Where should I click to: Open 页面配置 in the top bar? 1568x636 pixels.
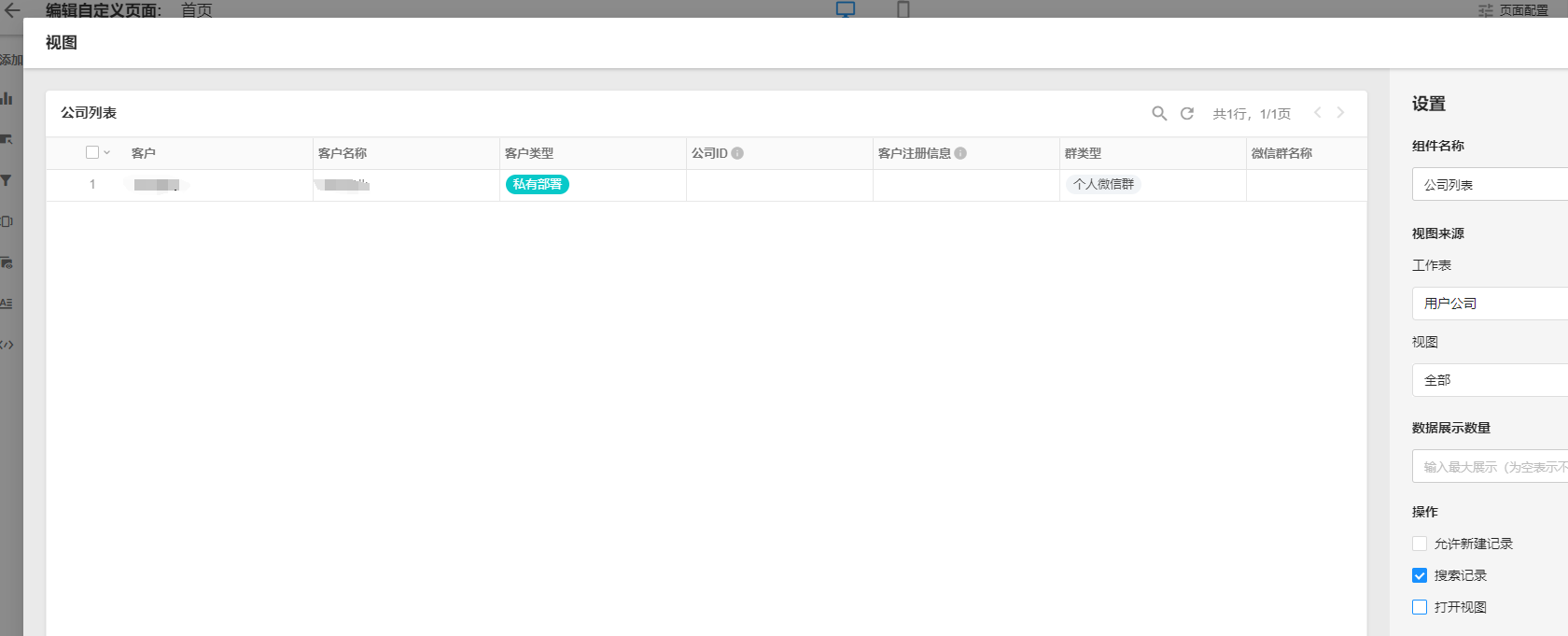pos(1513,10)
